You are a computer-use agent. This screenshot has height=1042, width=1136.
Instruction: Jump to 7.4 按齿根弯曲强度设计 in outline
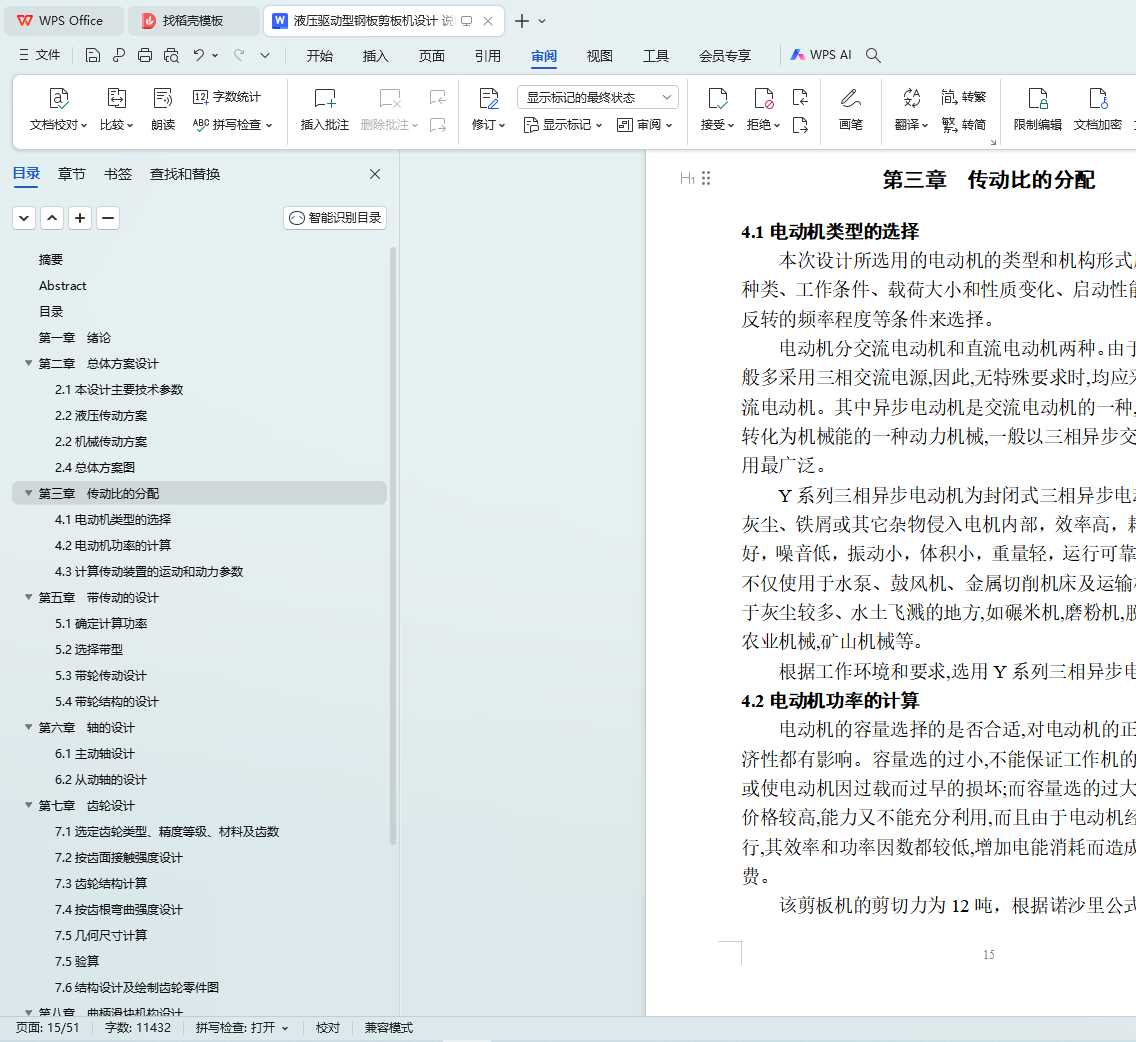pyautogui.click(x=119, y=909)
